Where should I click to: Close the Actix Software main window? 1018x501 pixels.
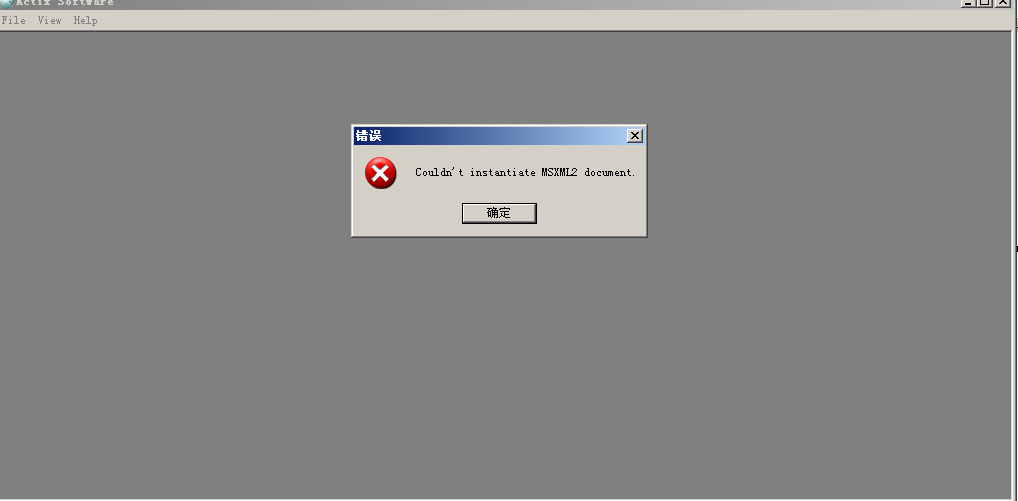(1003, 3)
